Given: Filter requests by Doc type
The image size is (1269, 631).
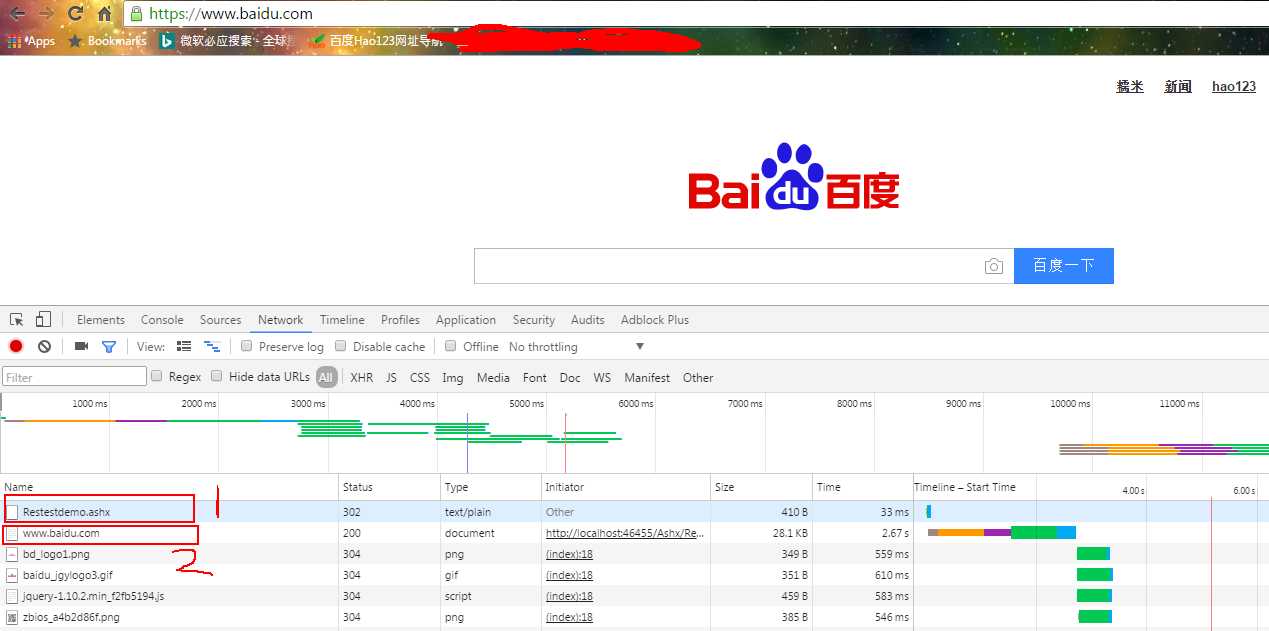Looking at the screenshot, I should click(x=570, y=378).
